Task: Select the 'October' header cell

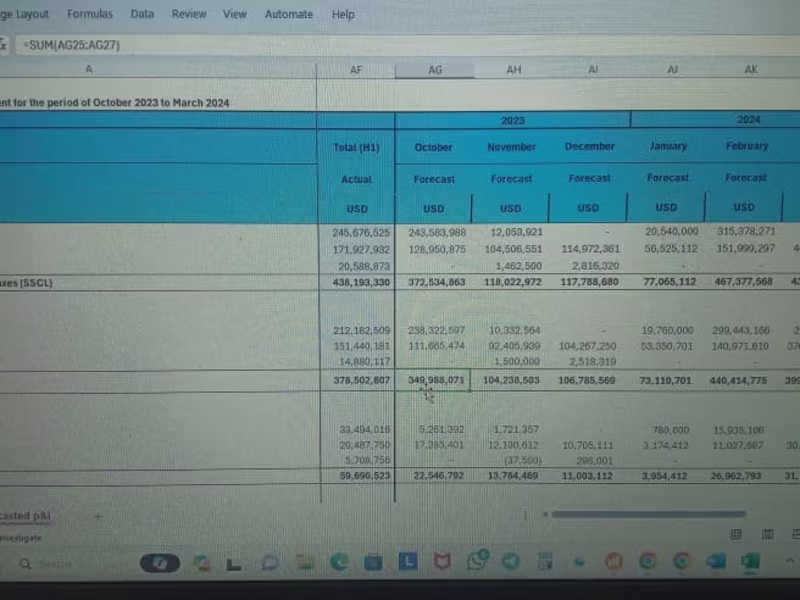Action: (433, 147)
